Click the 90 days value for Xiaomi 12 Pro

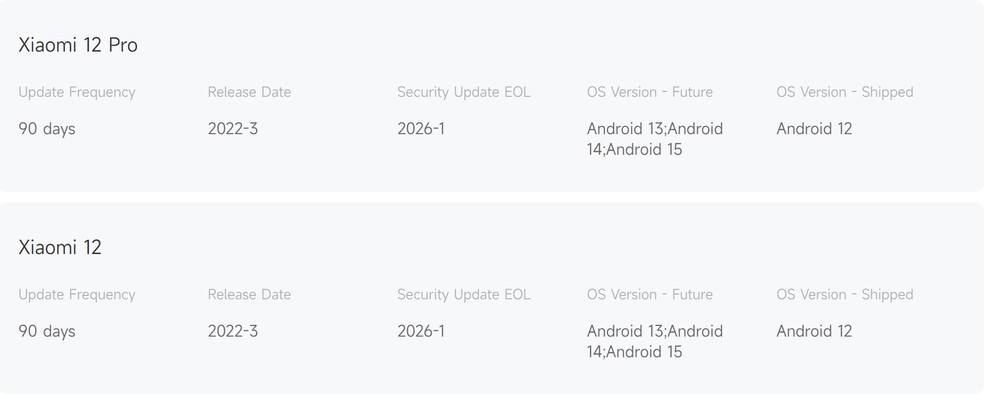coord(47,129)
